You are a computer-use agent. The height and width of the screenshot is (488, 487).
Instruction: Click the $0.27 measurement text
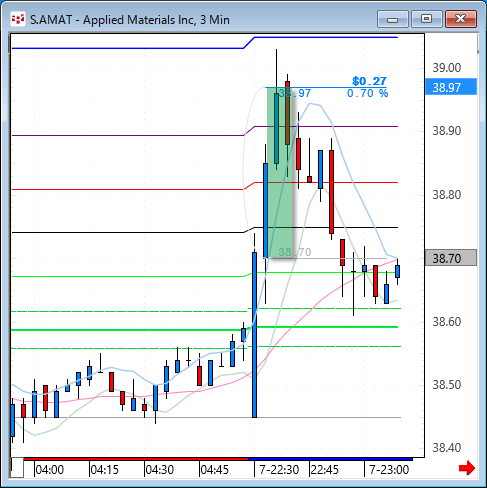coord(369,81)
